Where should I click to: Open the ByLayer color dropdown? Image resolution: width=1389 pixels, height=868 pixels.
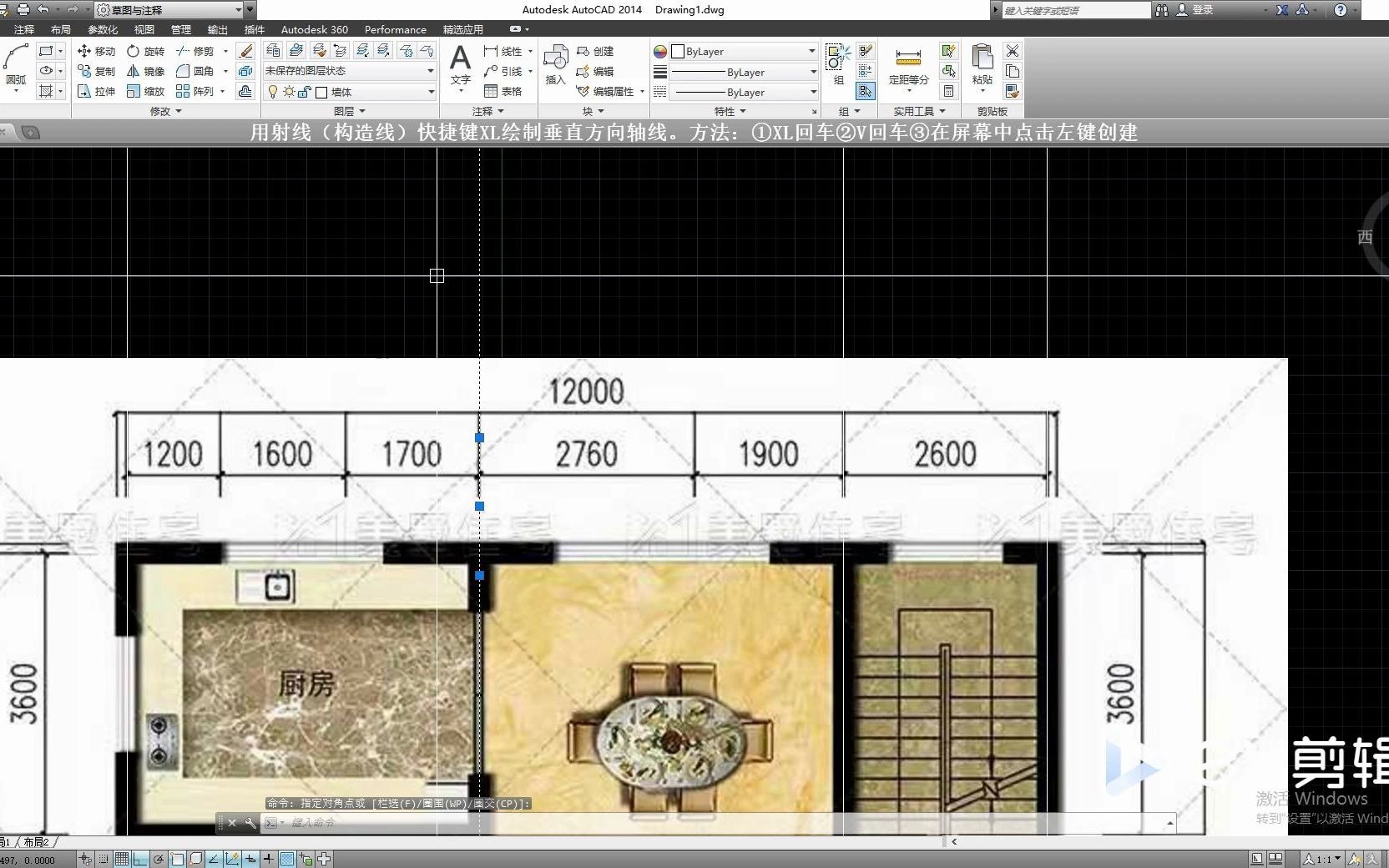point(744,51)
